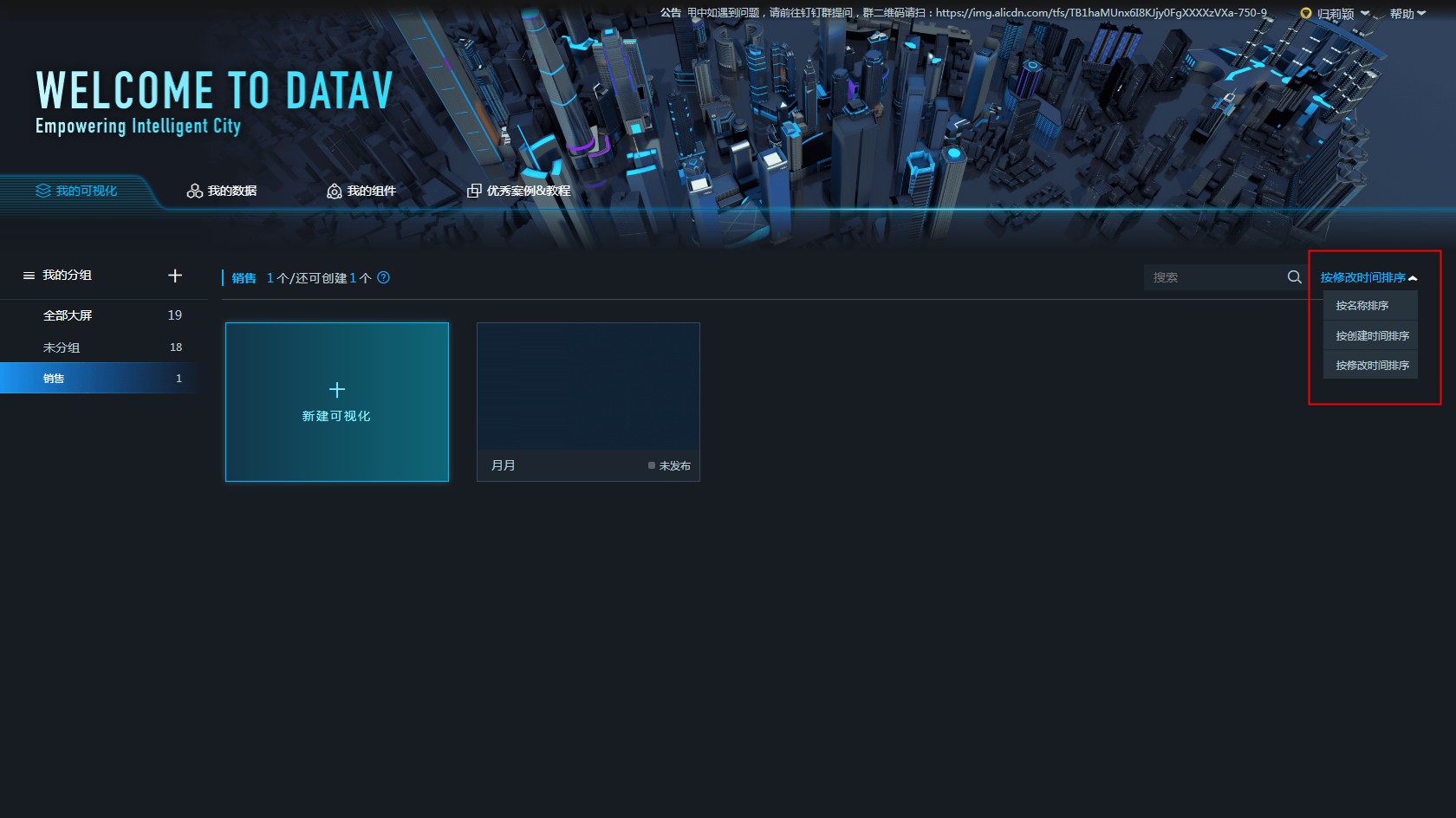Image resolution: width=1456 pixels, height=818 pixels.
Task: Click the 新建可视化 card
Action: pyautogui.click(x=337, y=402)
